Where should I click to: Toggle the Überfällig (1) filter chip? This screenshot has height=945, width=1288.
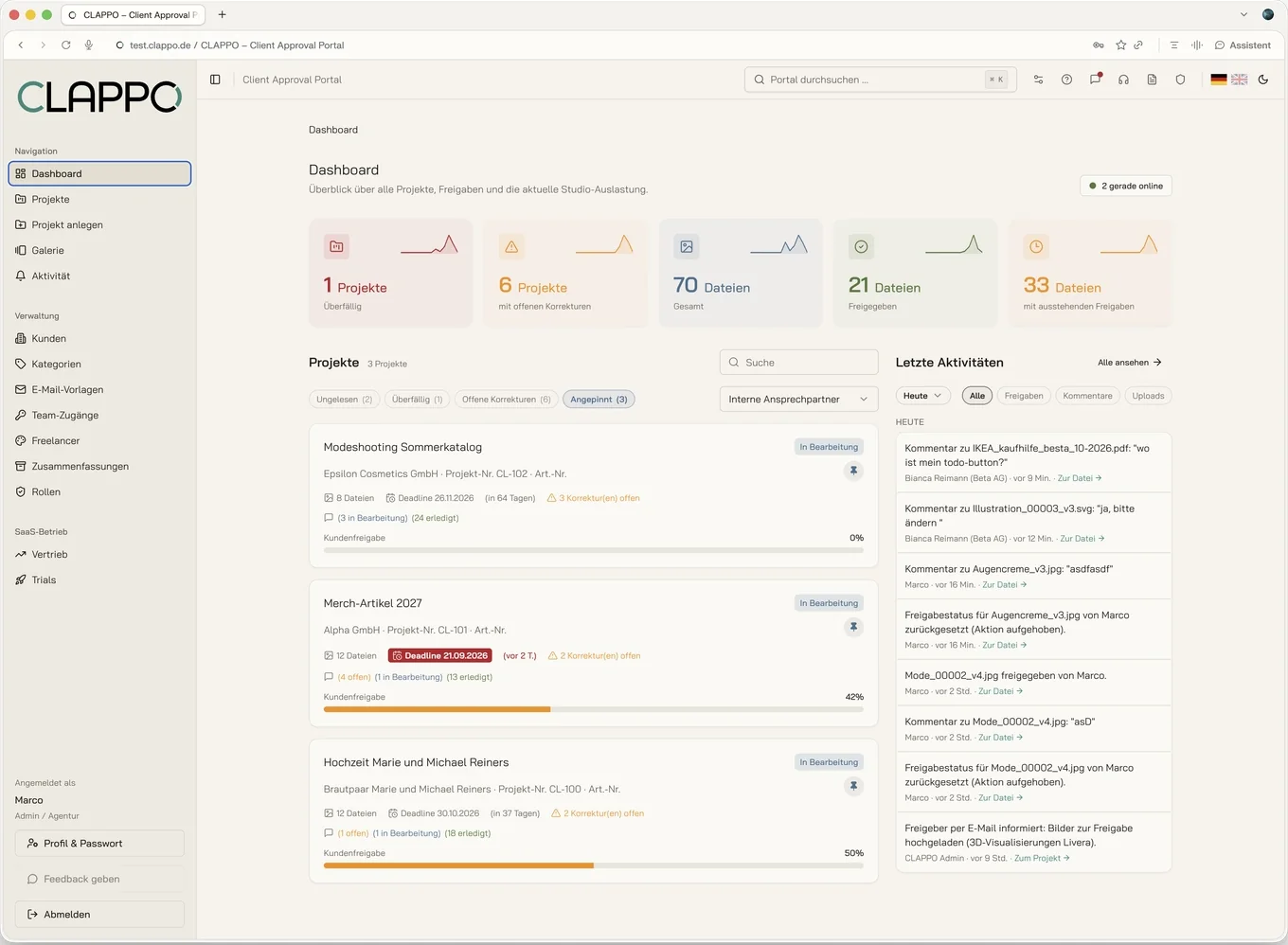pyautogui.click(x=417, y=400)
